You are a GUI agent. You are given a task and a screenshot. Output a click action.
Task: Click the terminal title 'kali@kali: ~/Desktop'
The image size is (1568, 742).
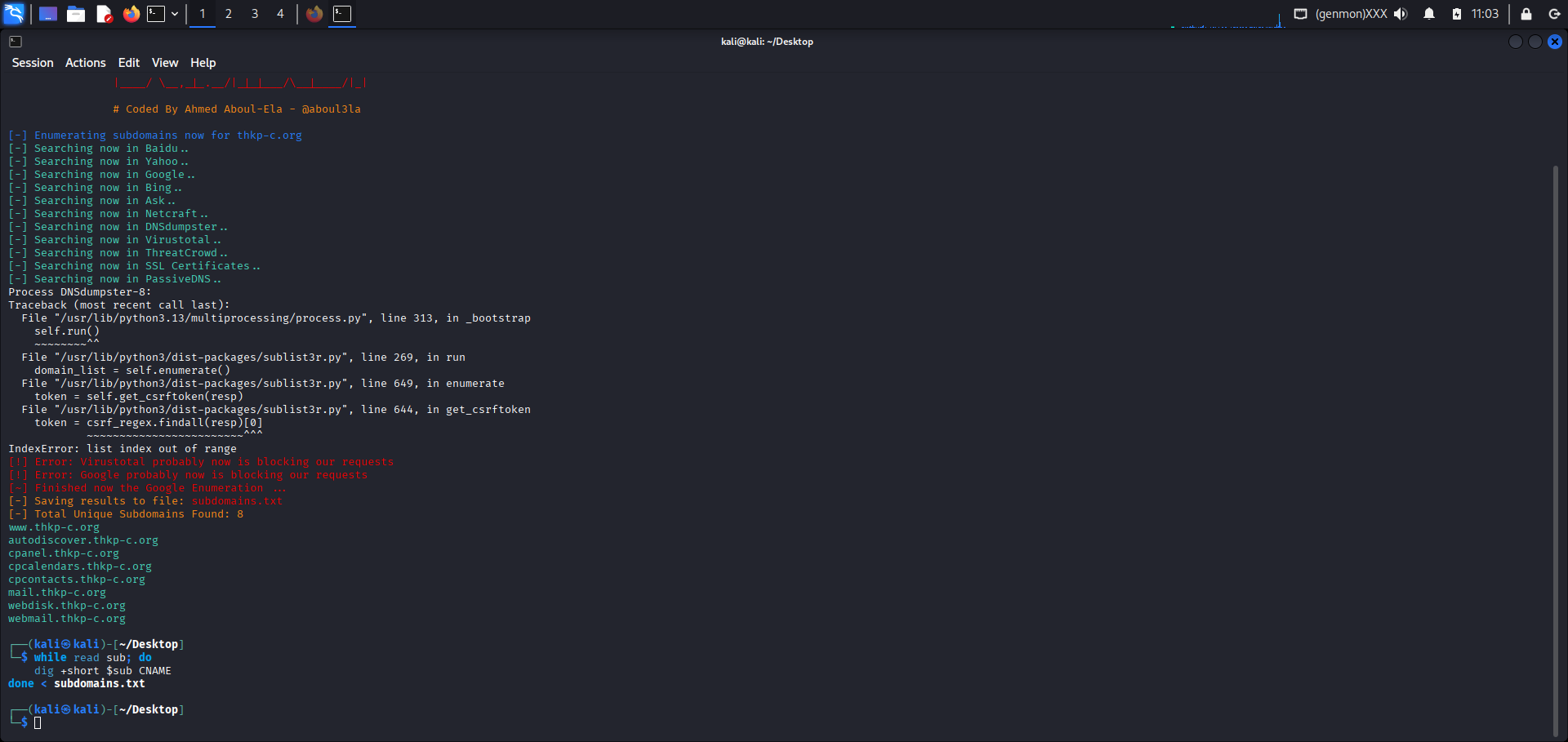(x=767, y=42)
